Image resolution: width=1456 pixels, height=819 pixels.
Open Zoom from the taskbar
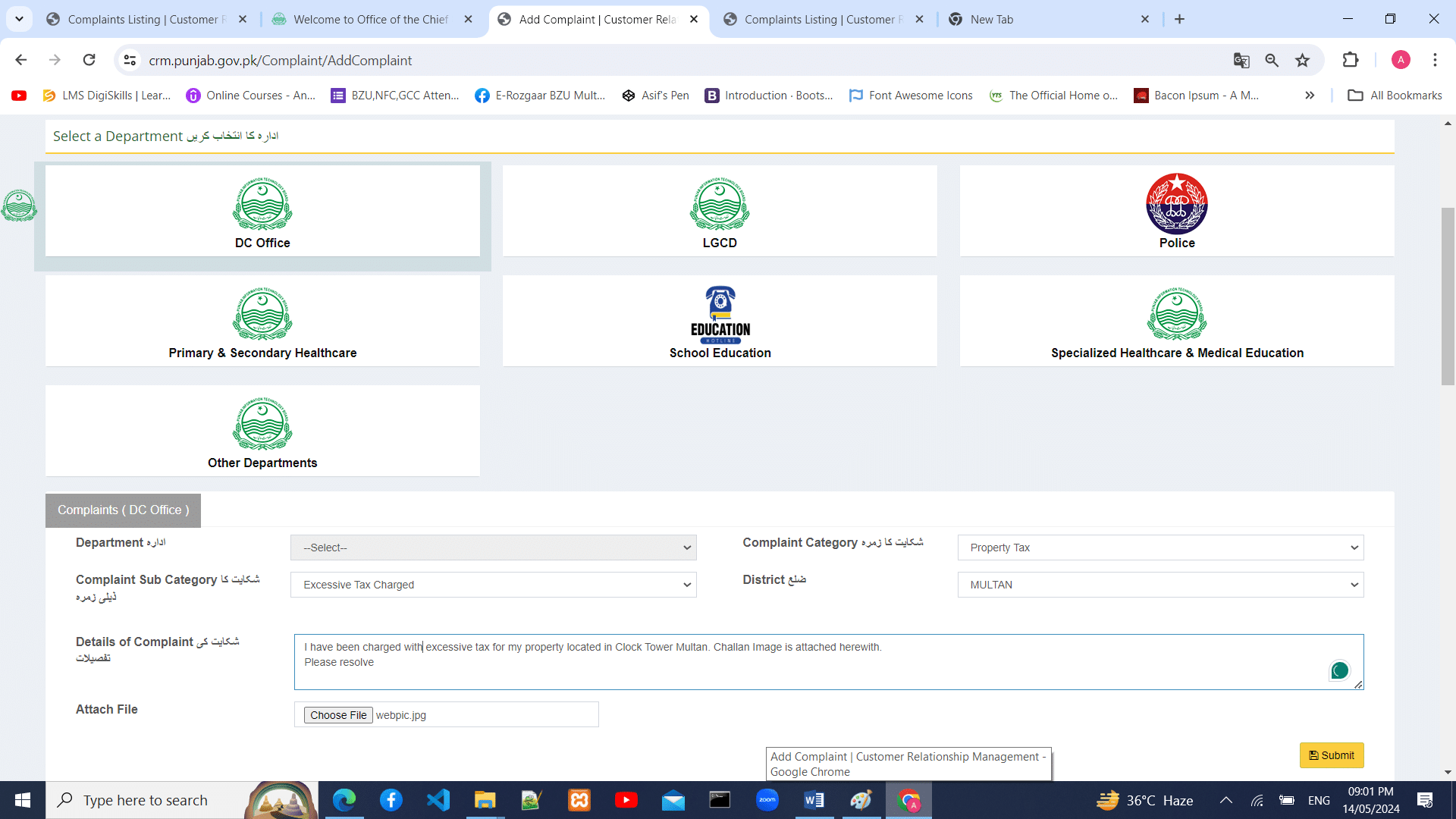pos(767,800)
